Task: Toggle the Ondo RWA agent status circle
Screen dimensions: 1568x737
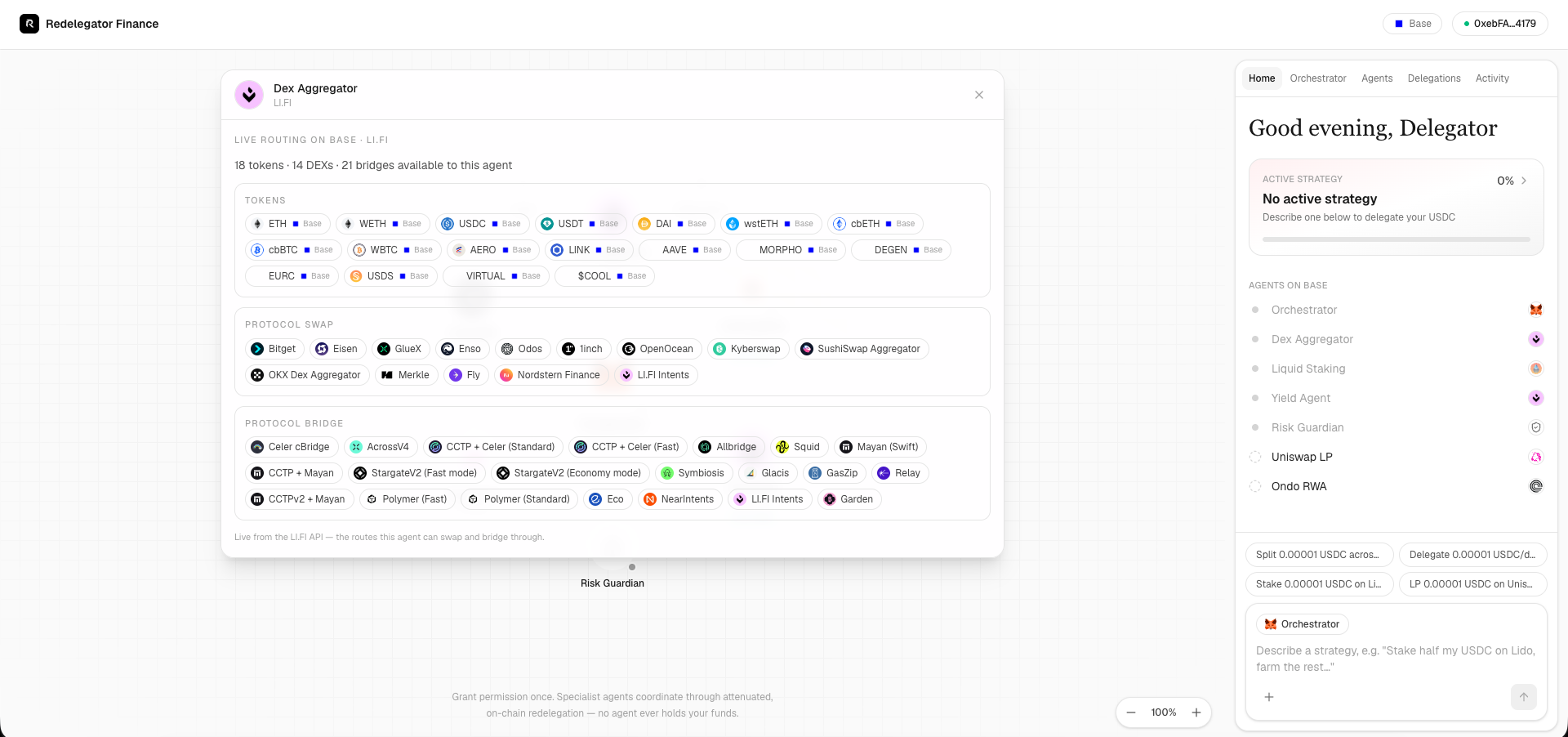Action: click(x=1255, y=486)
